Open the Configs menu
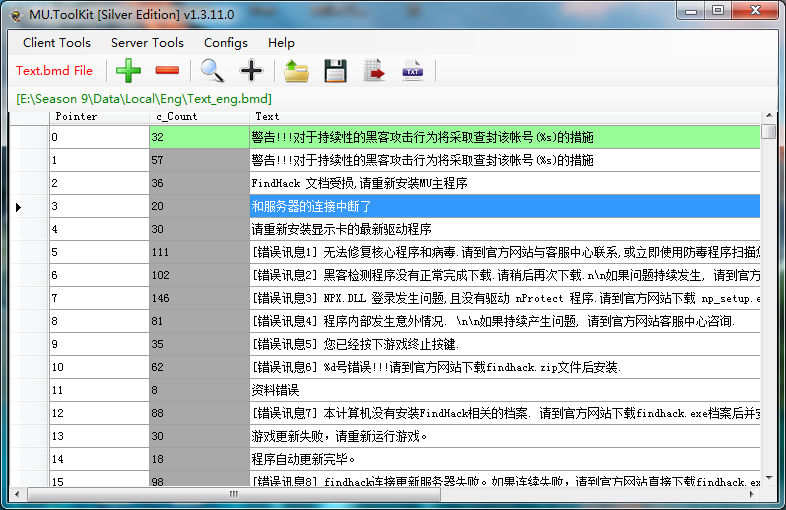Image resolution: width=786 pixels, height=510 pixels. pos(226,43)
